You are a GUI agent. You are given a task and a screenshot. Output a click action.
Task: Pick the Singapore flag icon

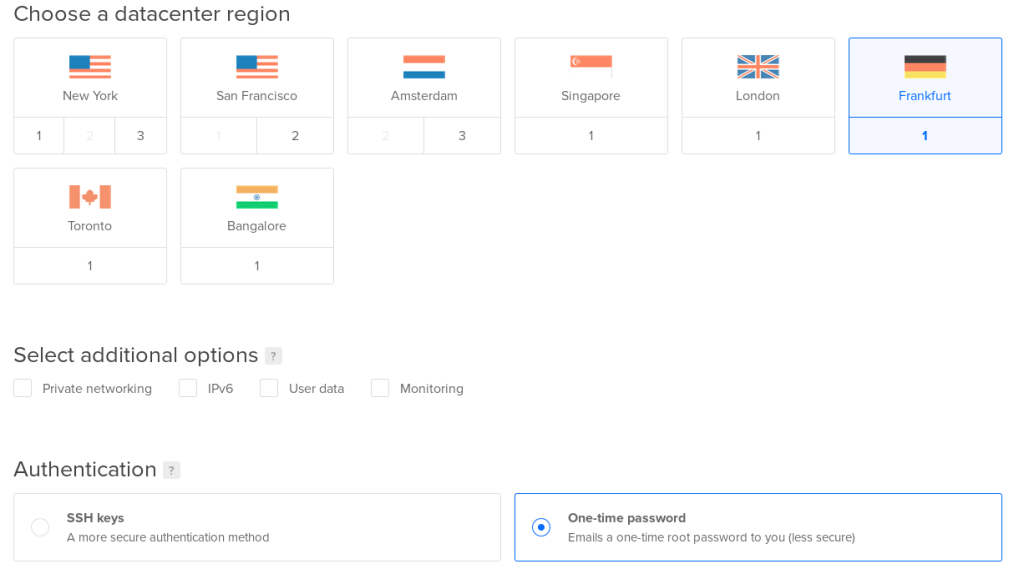[x=591, y=67]
